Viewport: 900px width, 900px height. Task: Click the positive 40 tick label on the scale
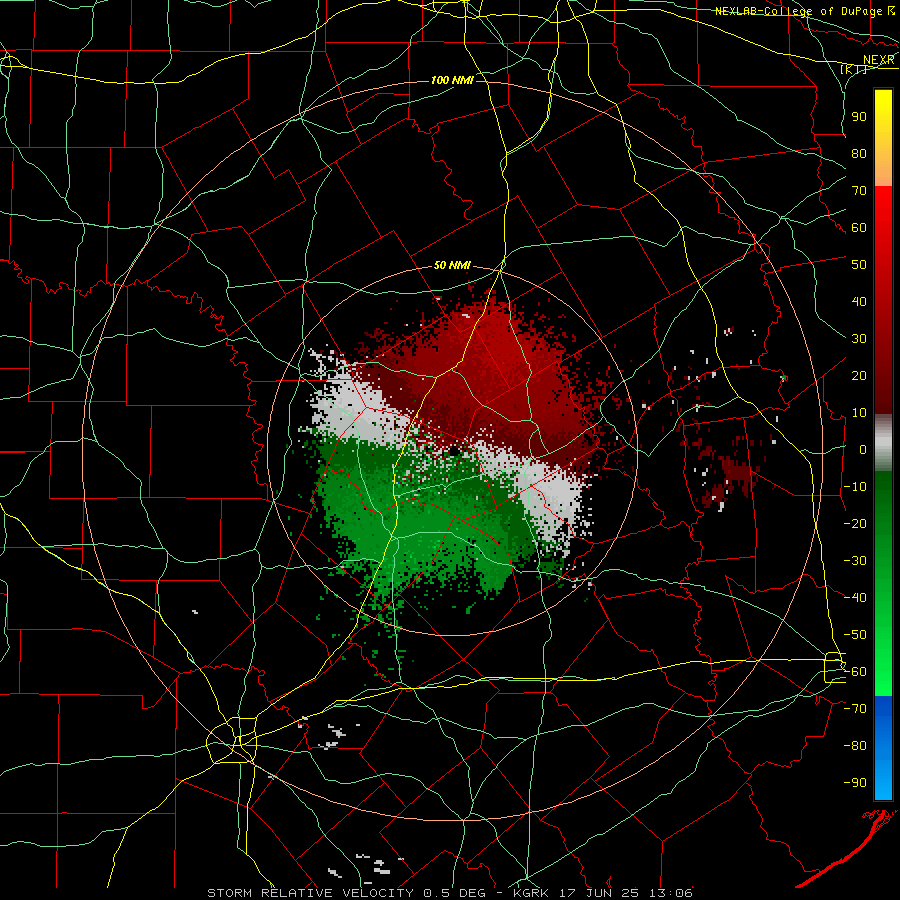859,301
